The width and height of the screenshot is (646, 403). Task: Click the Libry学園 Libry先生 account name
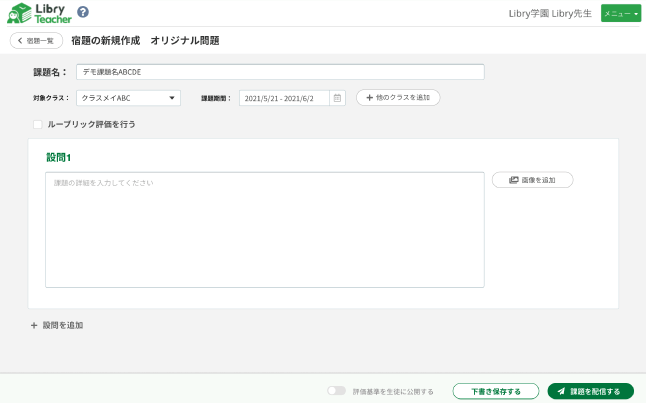(552, 13)
